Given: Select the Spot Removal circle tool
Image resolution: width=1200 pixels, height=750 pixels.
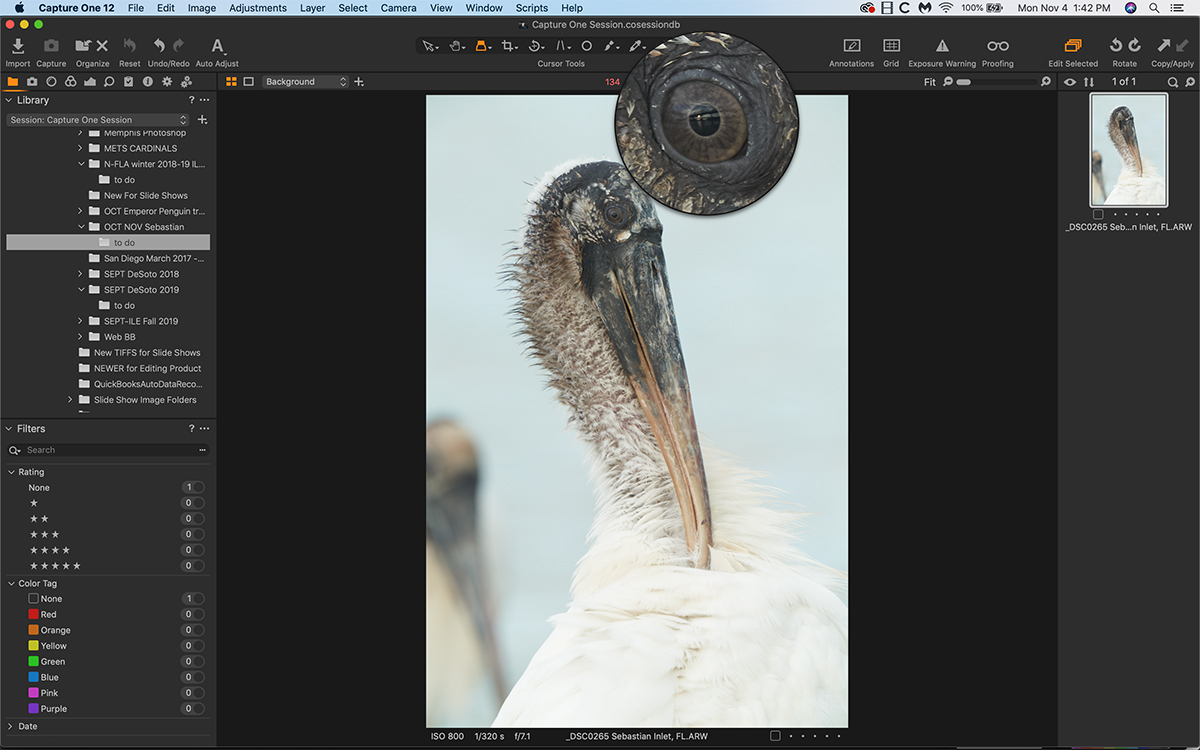Looking at the screenshot, I should (x=587, y=46).
